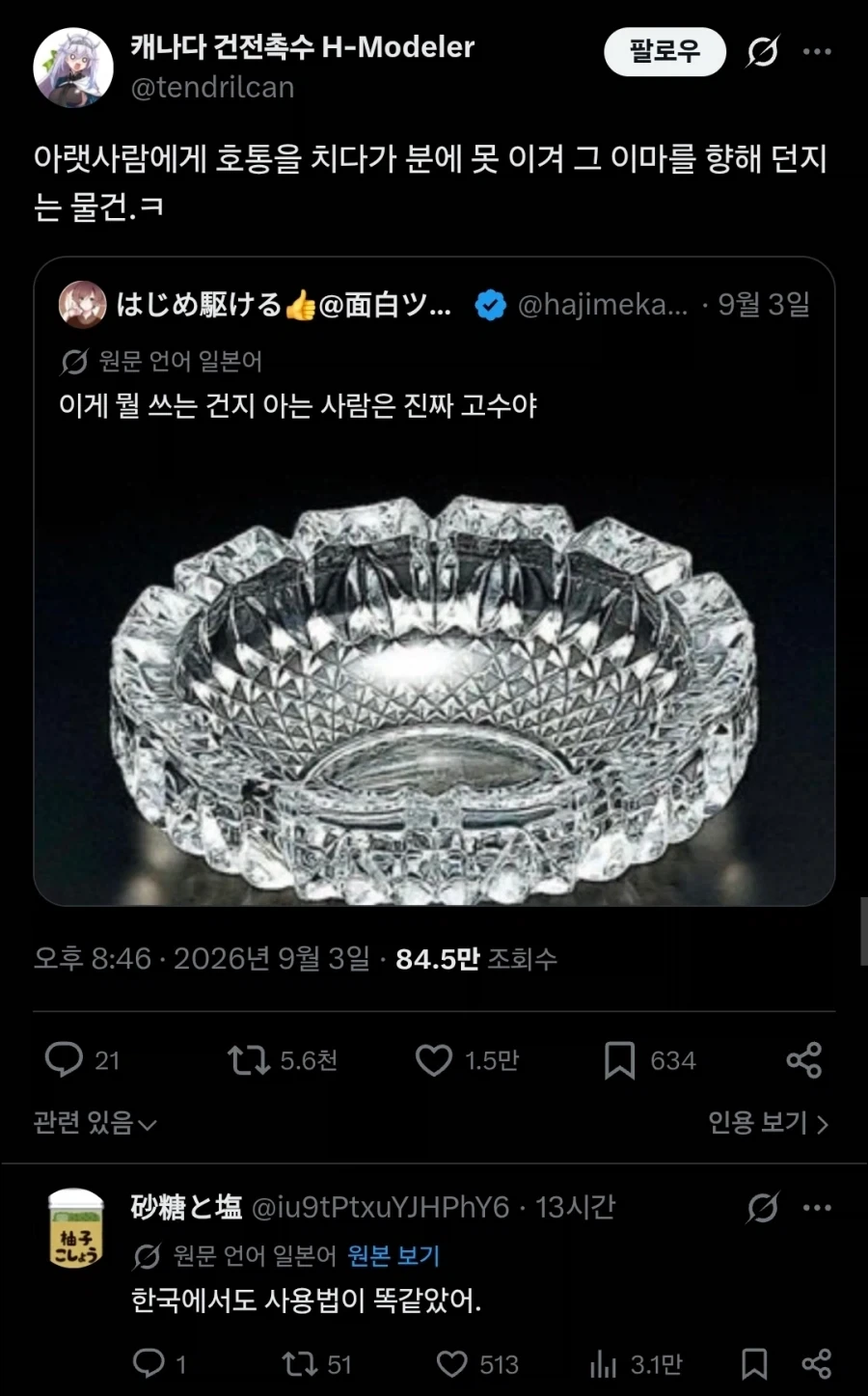Bookmark the main post showing 634 saves

click(x=619, y=1060)
